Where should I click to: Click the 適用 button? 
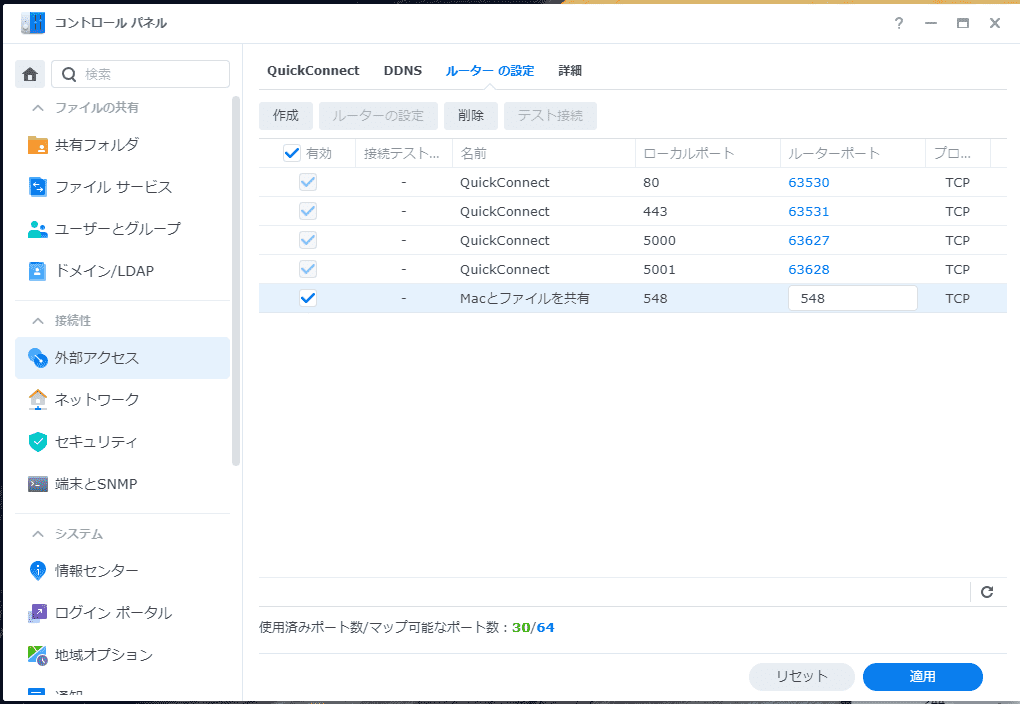(922, 677)
